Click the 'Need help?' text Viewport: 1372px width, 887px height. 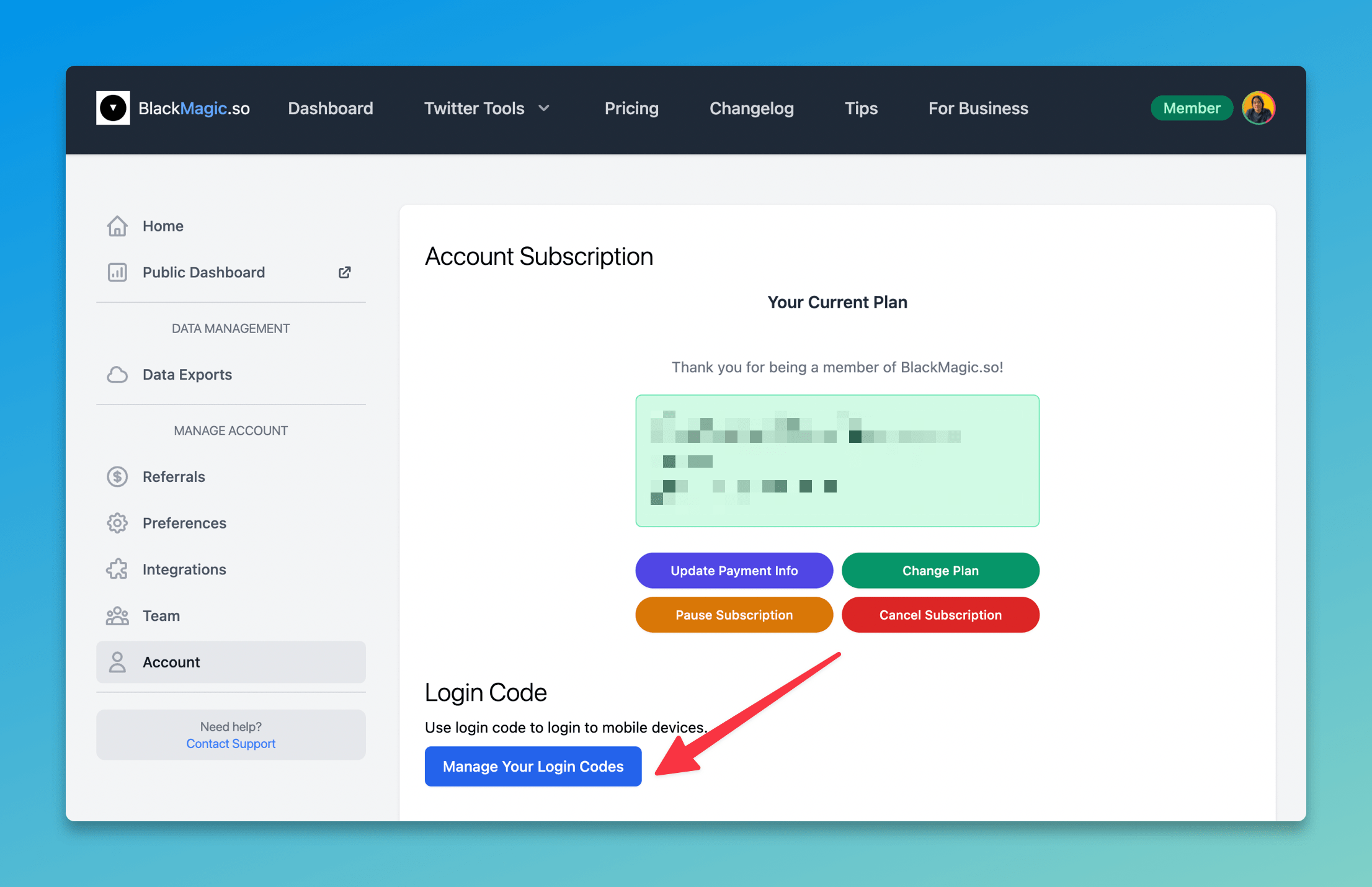231,726
